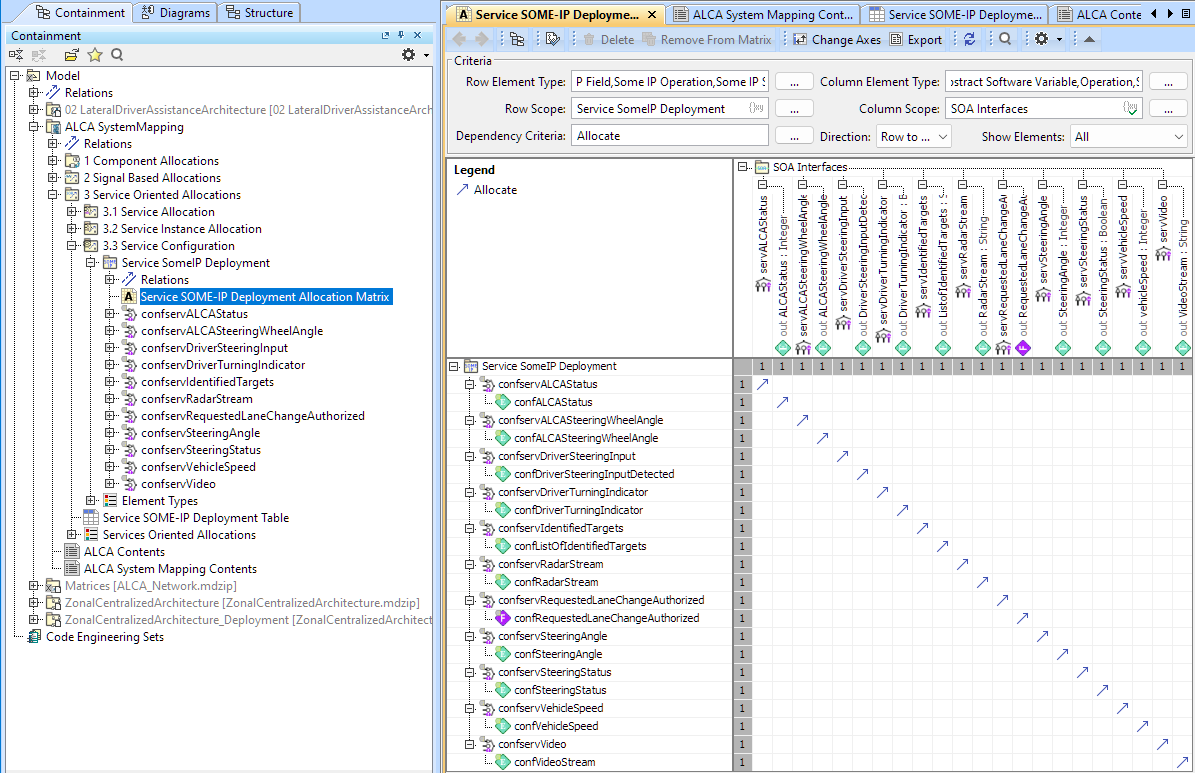Open the Direction dropdown
Viewport: 1195px width, 773px height.
coord(913,137)
